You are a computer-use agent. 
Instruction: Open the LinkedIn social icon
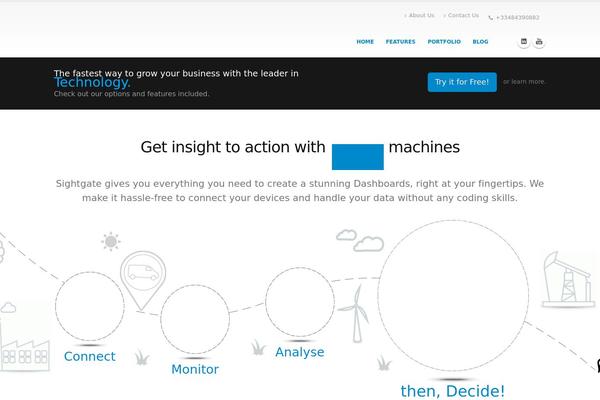click(x=524, y=42)
